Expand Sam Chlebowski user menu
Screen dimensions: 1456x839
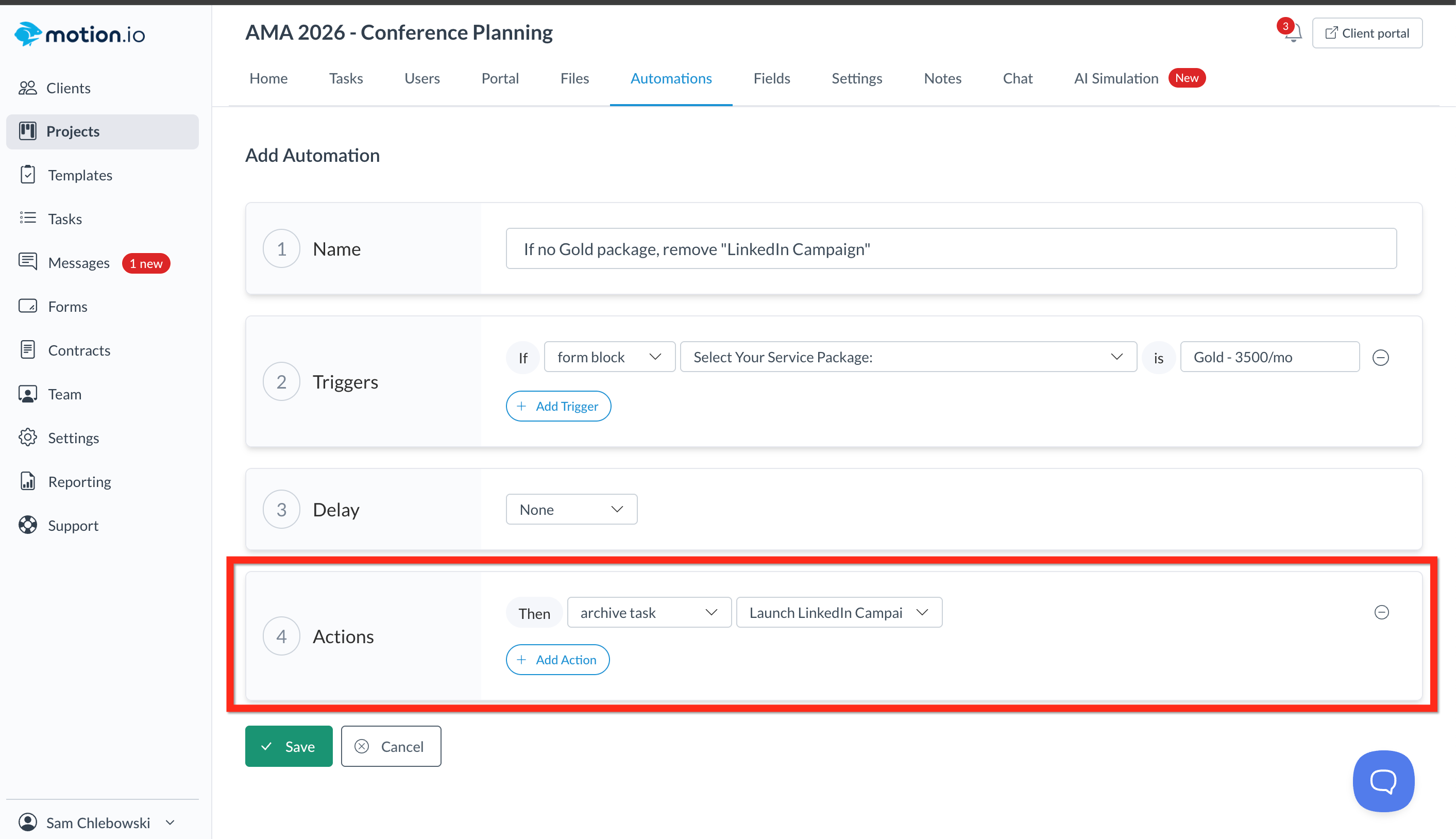pyautogui.click(x=98, y=823)
